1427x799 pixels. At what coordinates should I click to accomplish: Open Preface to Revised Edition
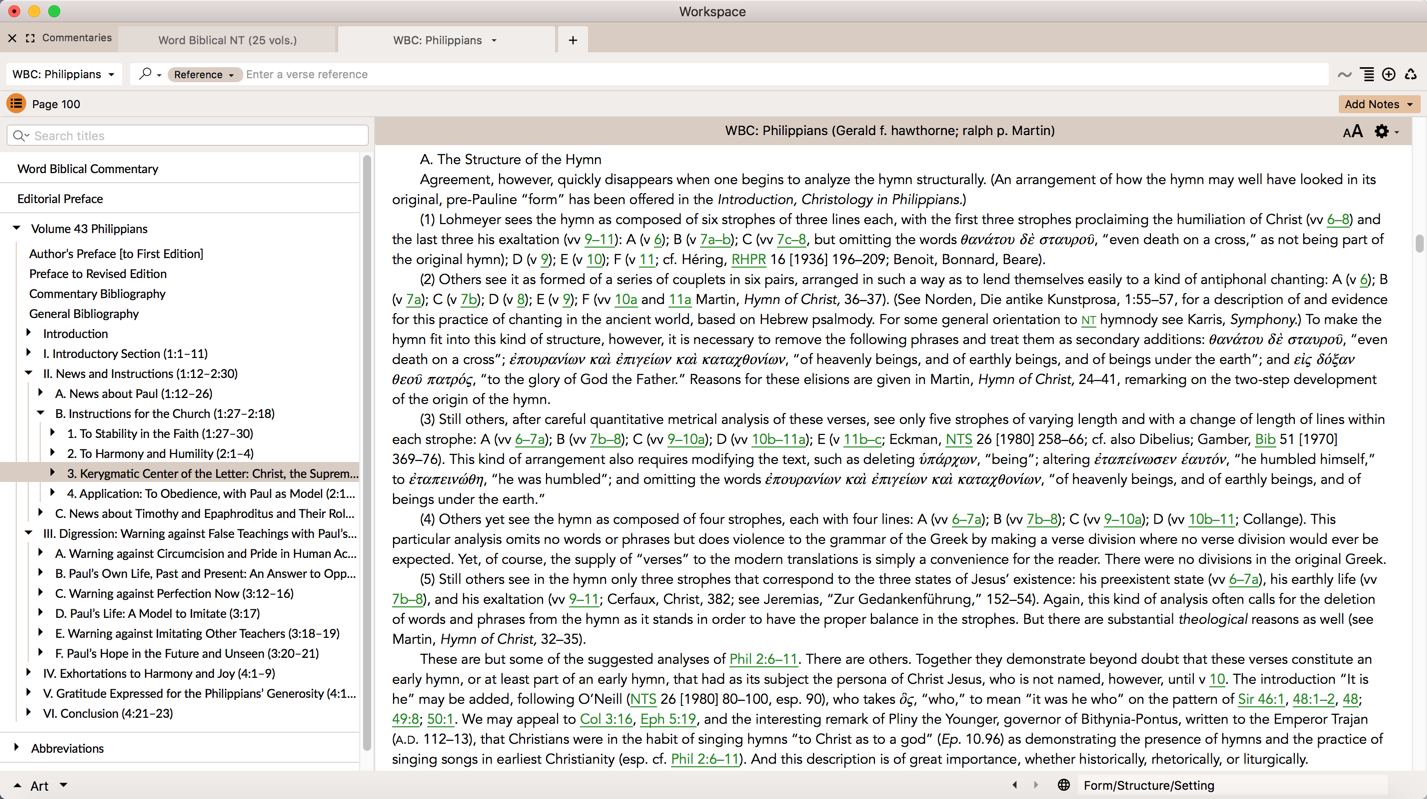(x=98, y=274)
